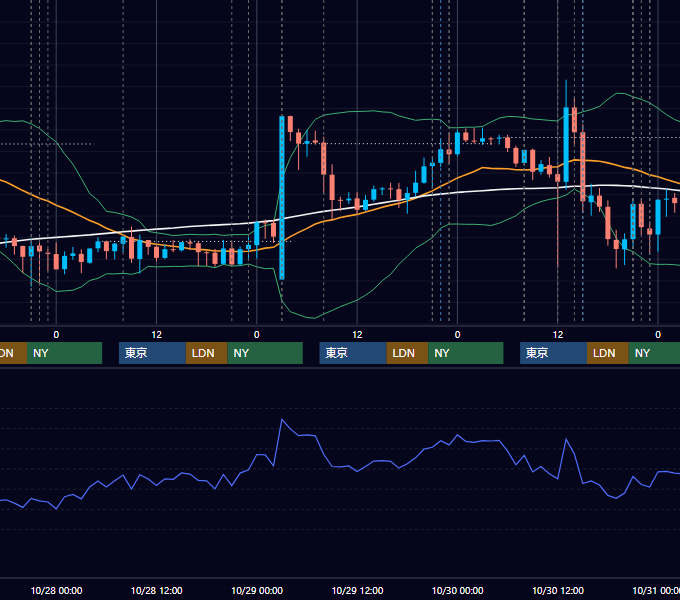Select the hour label 12 above 10/29 12:00
Screen dimensions: 680x600
click(x=357, y=335)
